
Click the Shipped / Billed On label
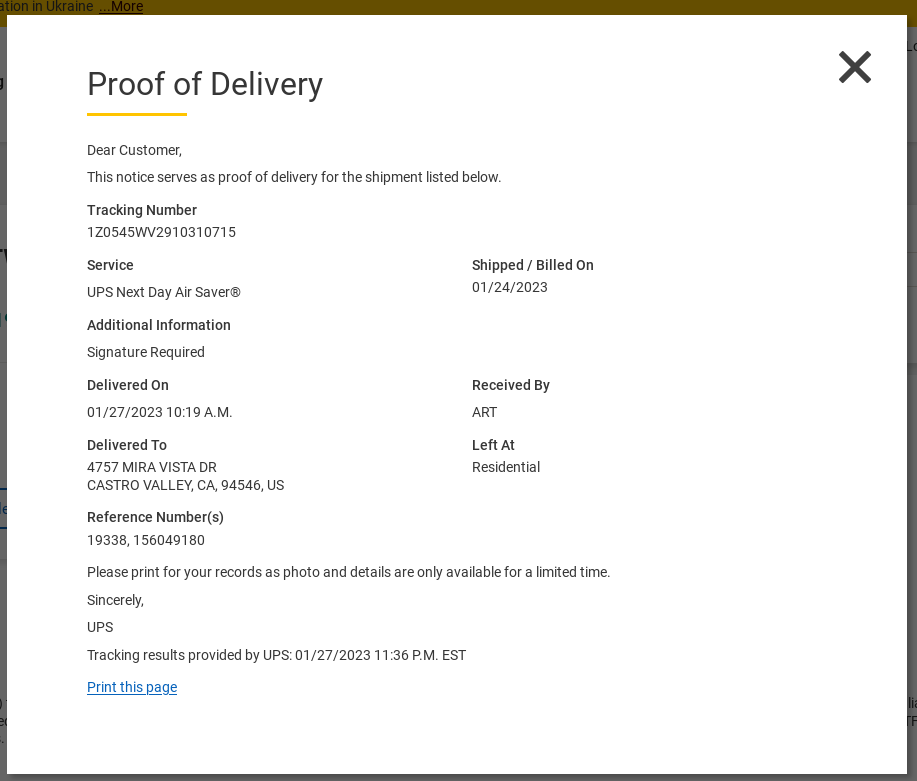(x=533, y=265)
